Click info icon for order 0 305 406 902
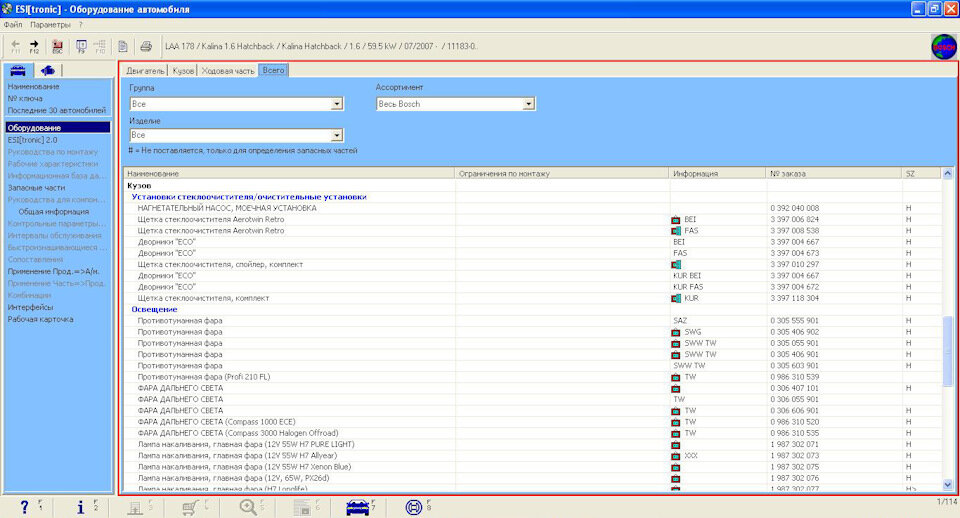 click(675, 332)
